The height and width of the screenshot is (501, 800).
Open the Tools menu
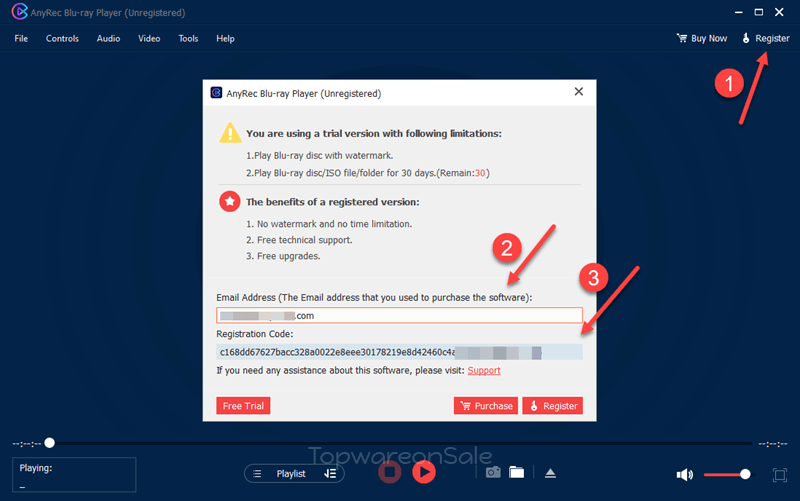[188, 39]
